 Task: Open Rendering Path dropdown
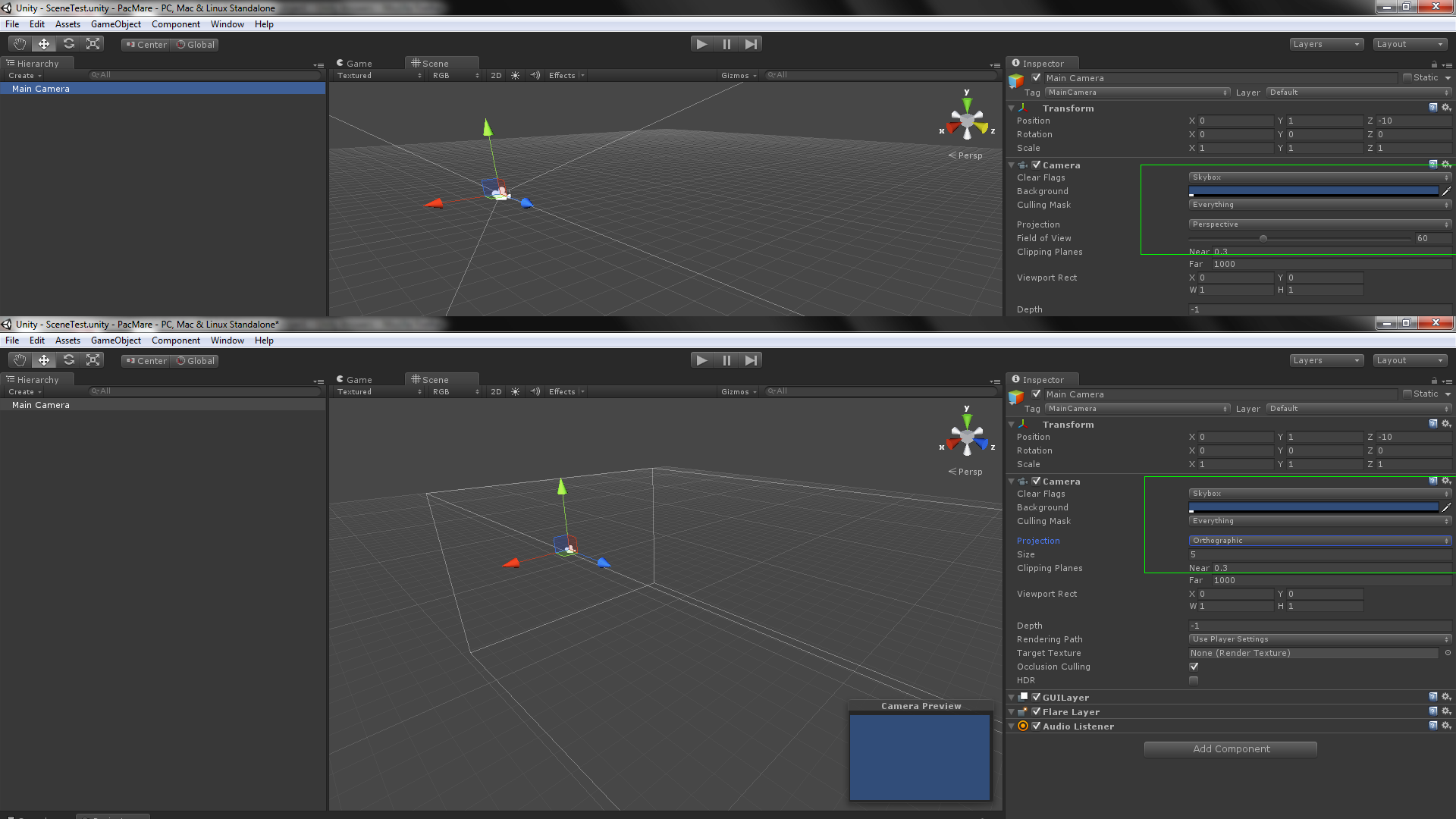pos(1319,639)
